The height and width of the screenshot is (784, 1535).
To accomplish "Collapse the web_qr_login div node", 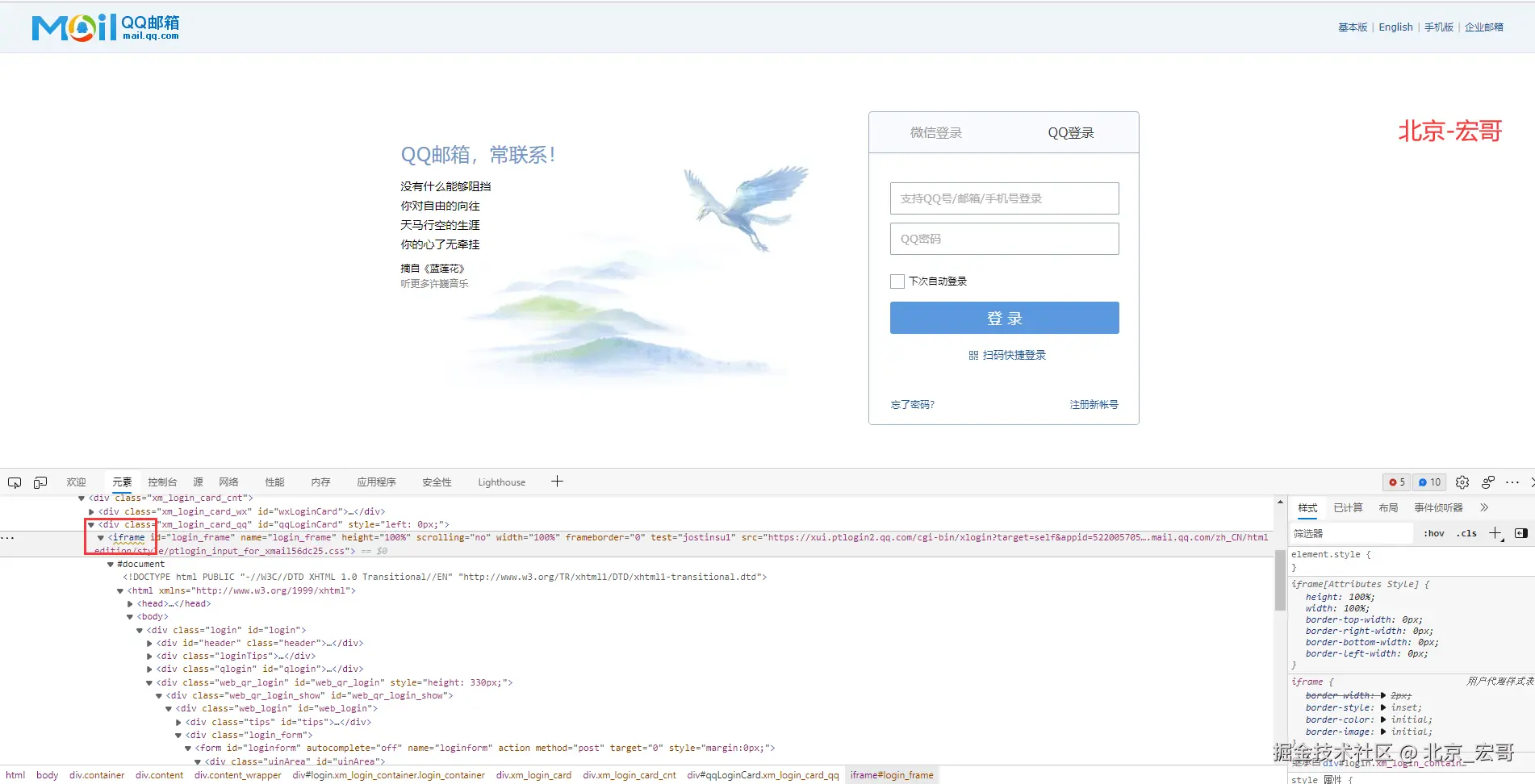I will tap(149, 682).
